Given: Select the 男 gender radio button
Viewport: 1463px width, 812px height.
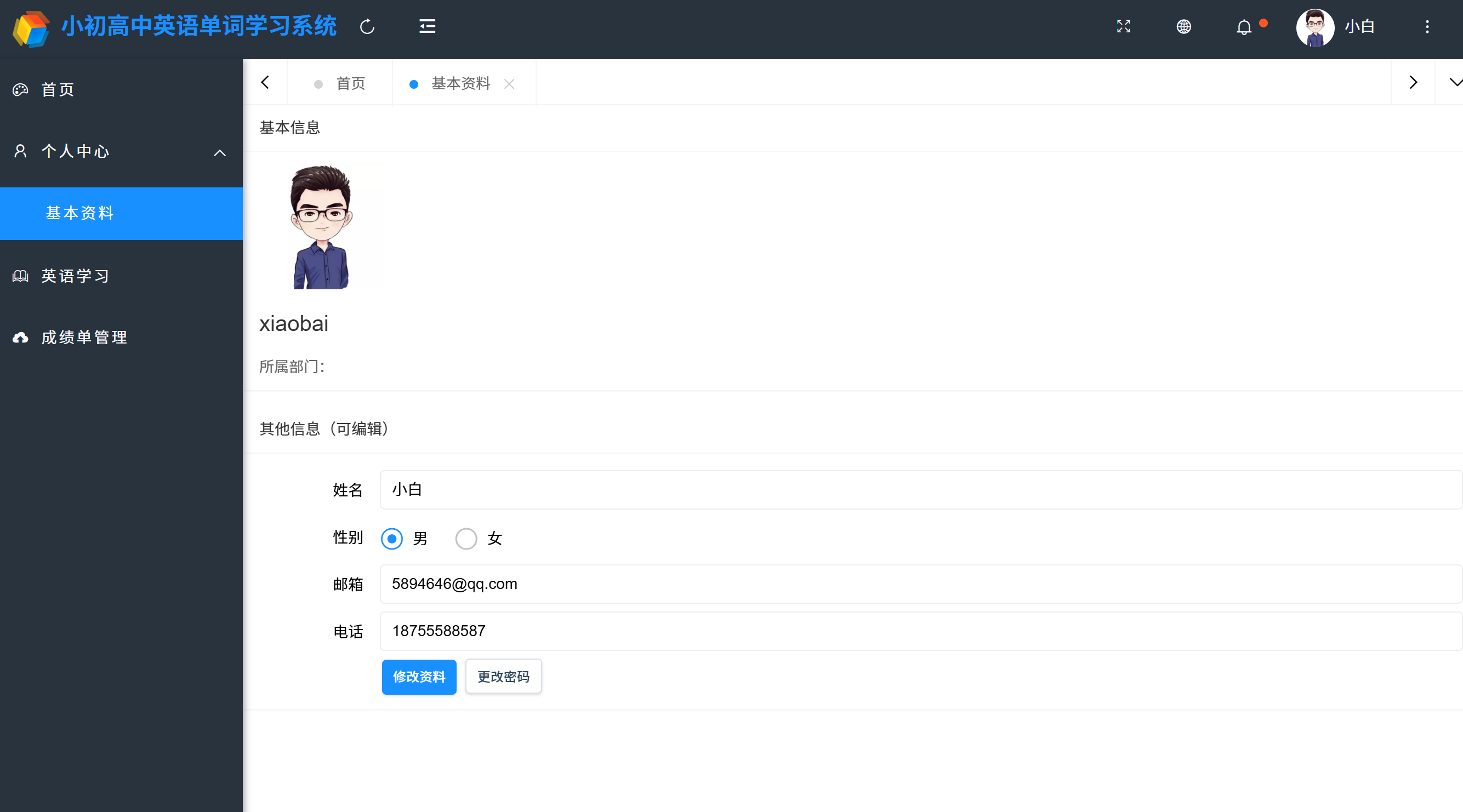Looking at the screenshot, I should click(391, 539).
